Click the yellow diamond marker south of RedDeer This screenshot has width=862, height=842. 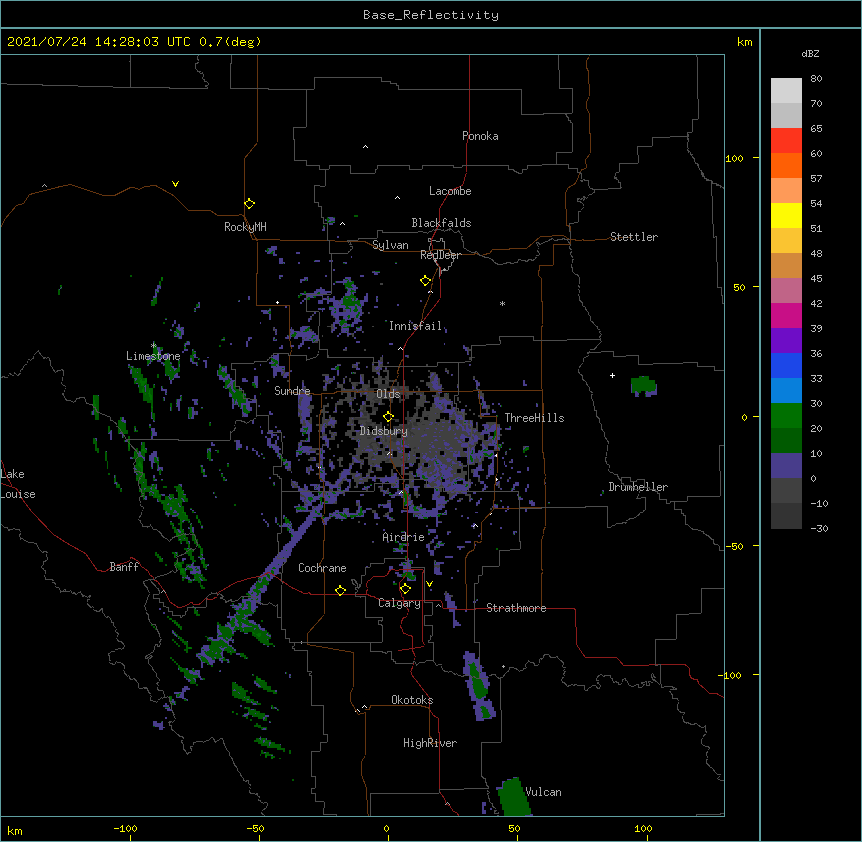pyautogui.click(x=426, y=281)
